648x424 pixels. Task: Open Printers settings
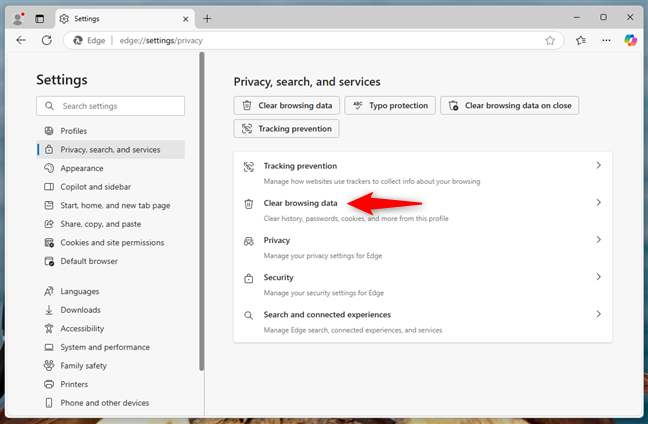[x=110, y=384]
